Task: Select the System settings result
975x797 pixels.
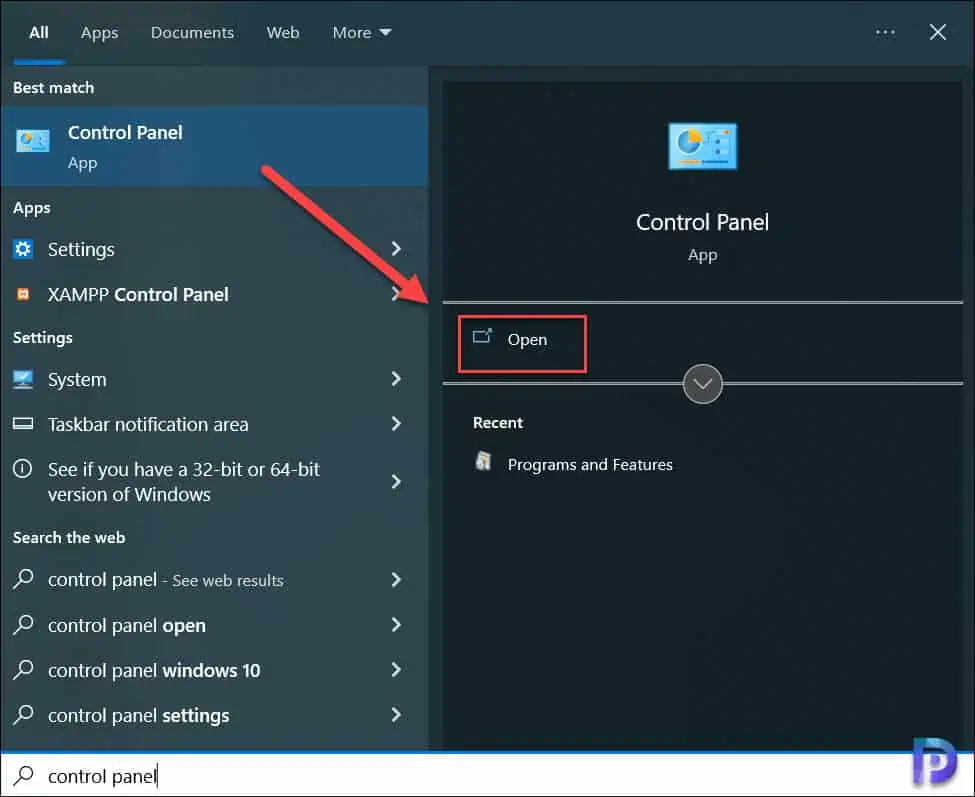Action: pyautogui.click(x=214, y=379)
